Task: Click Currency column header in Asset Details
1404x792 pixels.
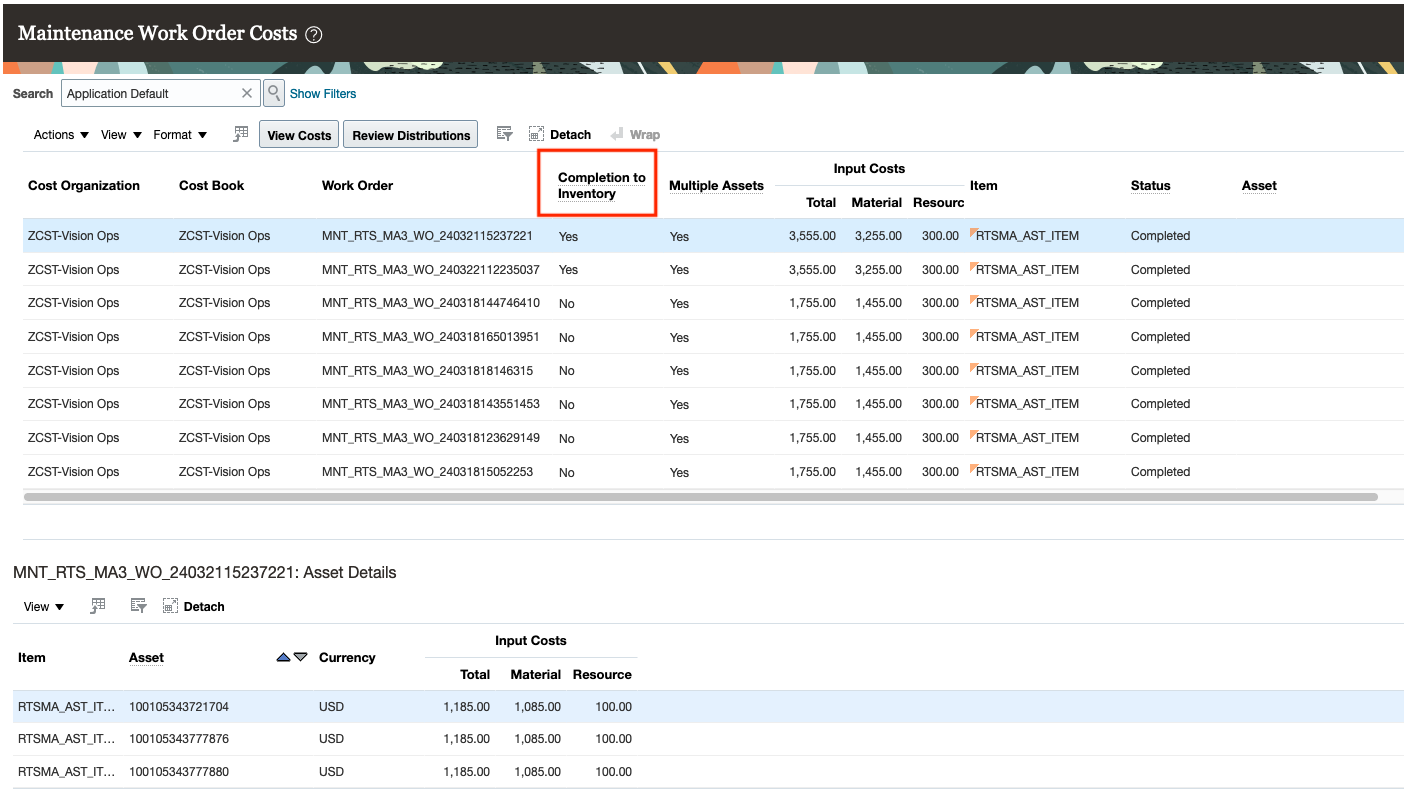Action: [x=347, y=657]
